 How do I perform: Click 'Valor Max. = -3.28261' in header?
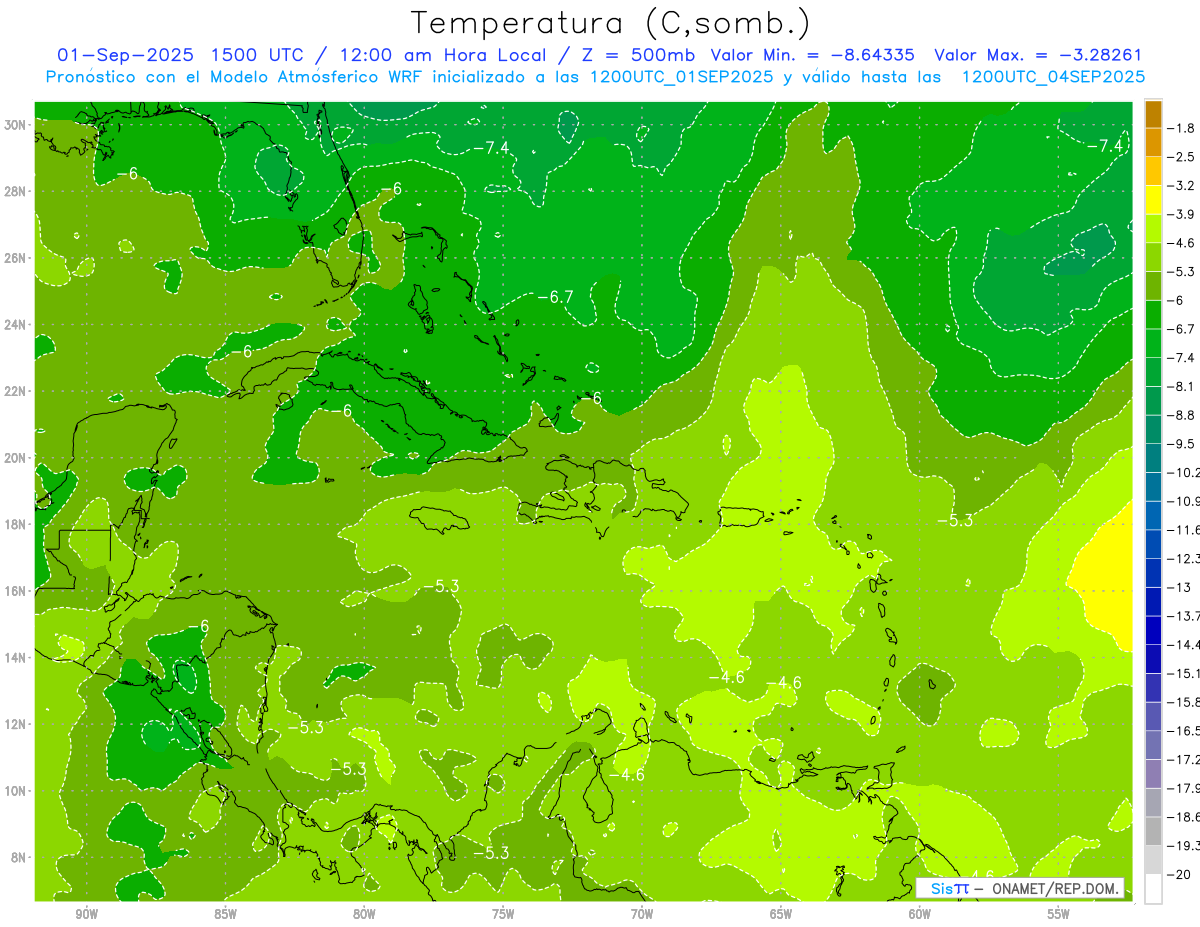pyautogui.click(x=1038, y=55)
